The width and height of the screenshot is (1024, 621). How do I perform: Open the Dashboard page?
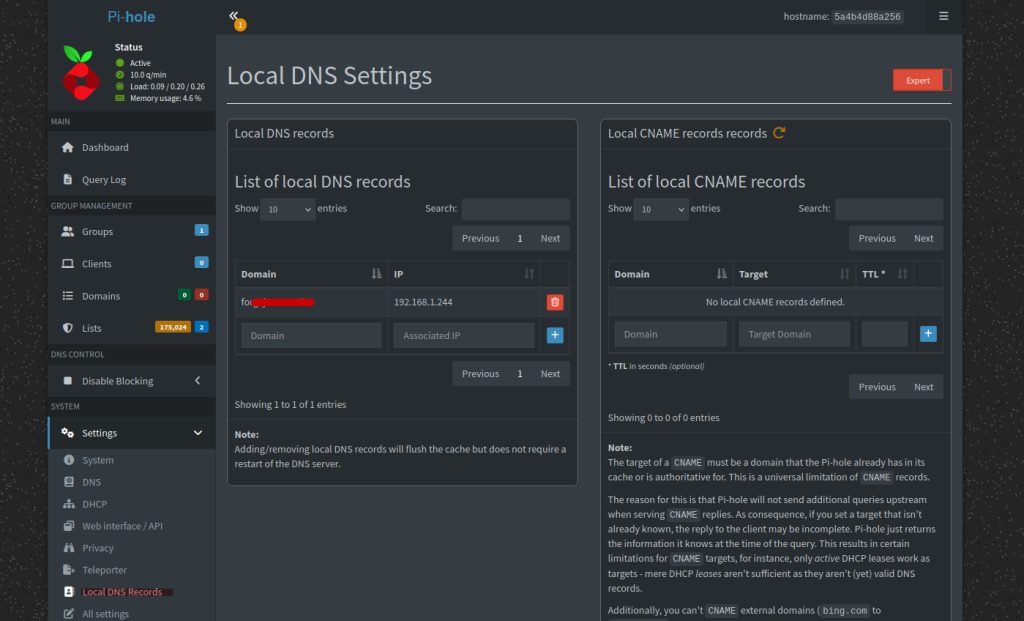click(x=105, y=147)
